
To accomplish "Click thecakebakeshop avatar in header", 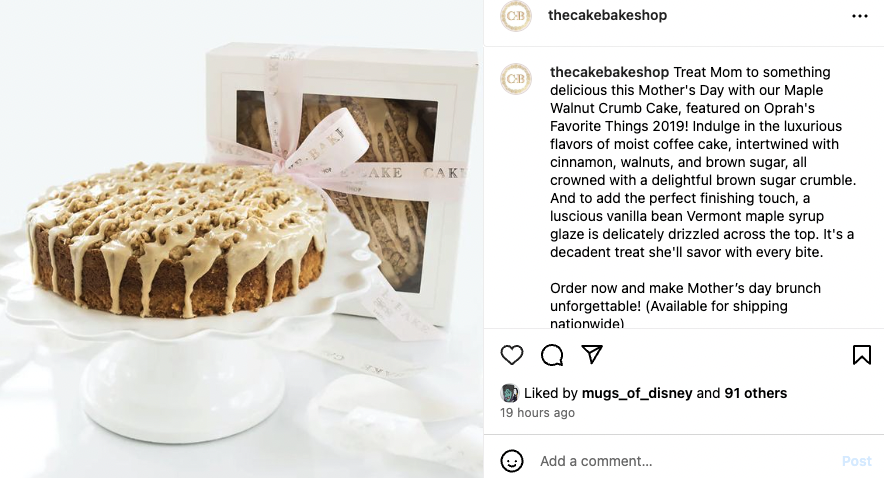I will coord(516,16).
